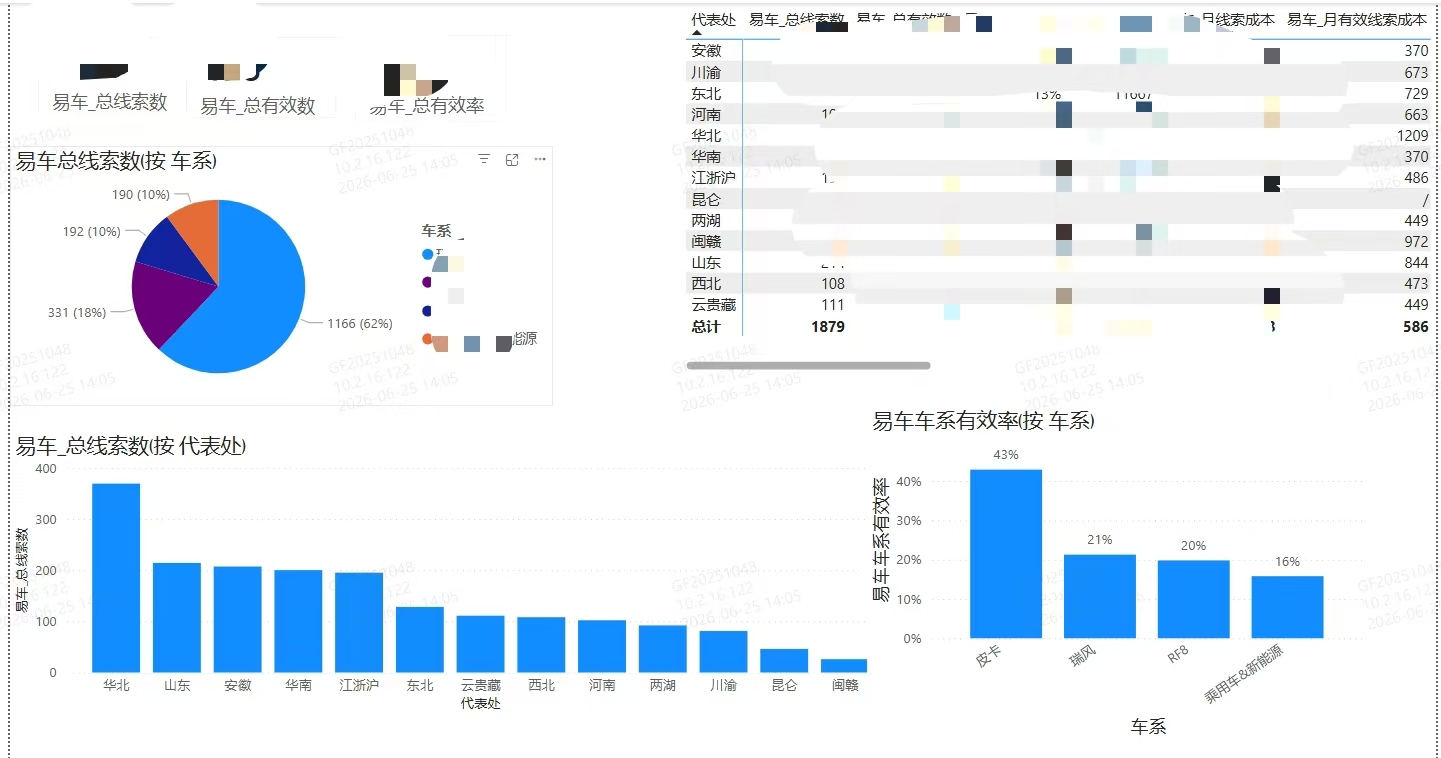Viewport: 1441px width, 758px height.
Task: Sort by the 代表处 column header
Action: [x=714, y=20]
